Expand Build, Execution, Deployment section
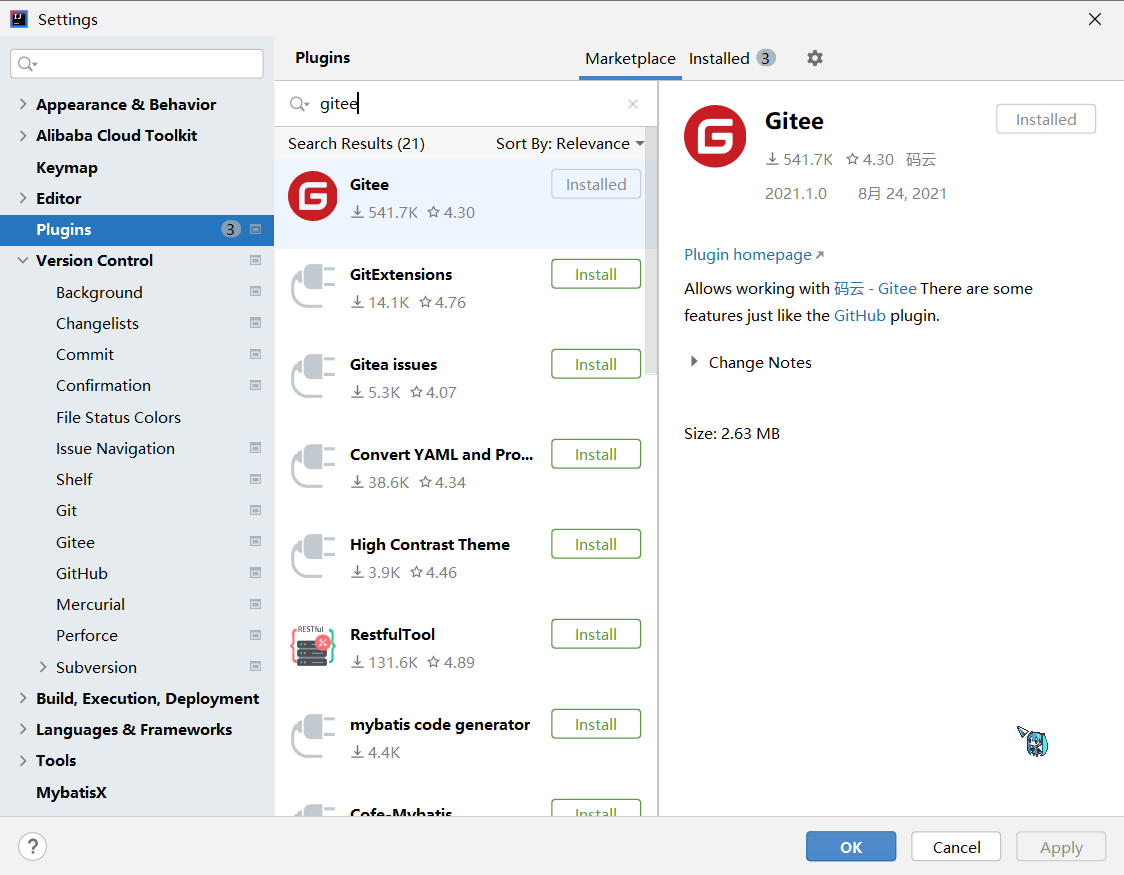The width and height of the screenshot is (1124, 875). (23, 698)
